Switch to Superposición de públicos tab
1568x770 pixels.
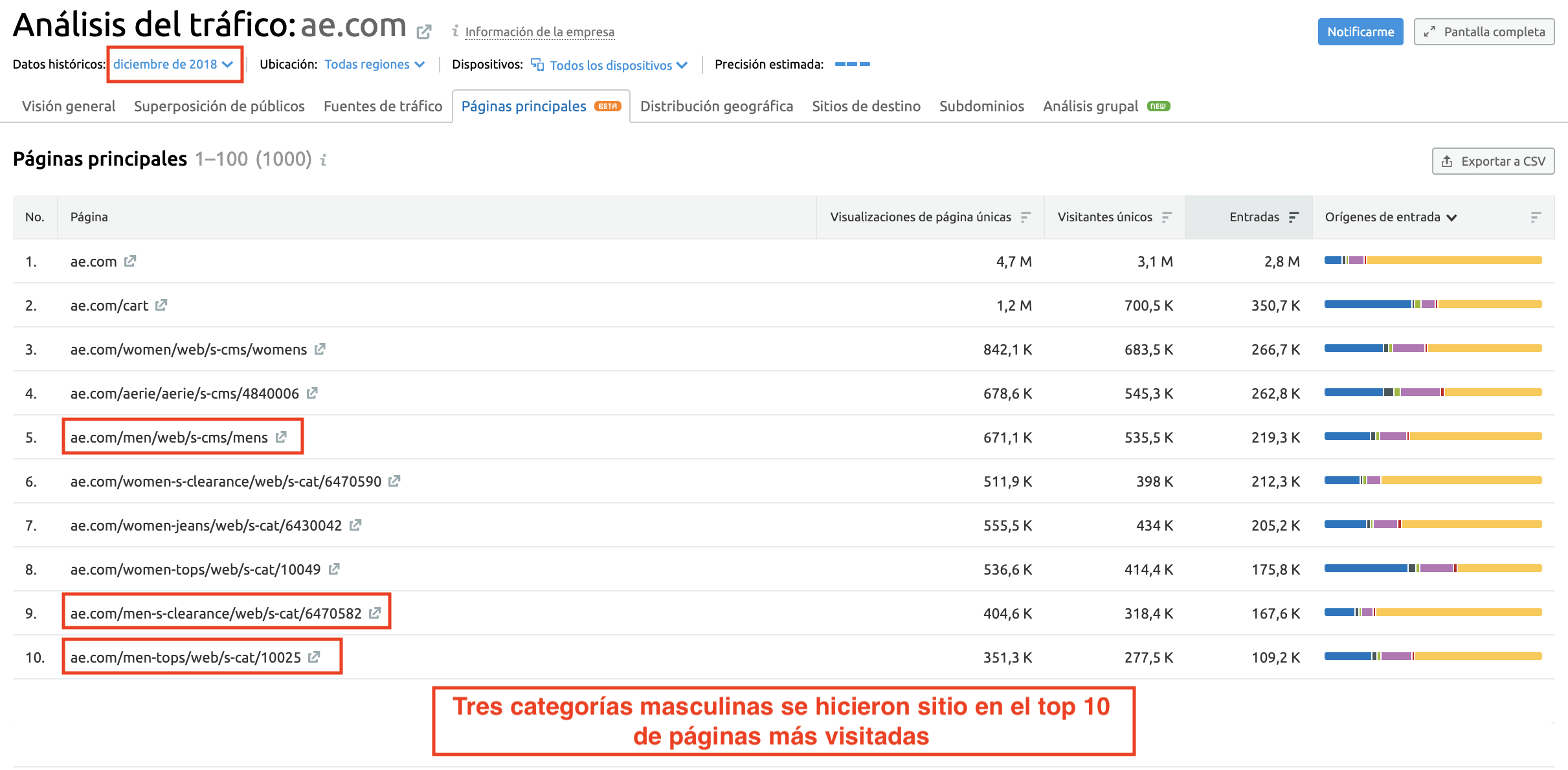pos(219,106)
